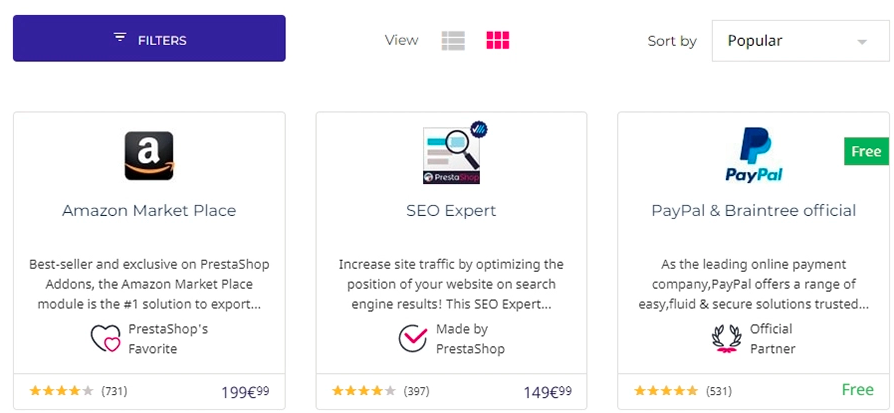Click the PayPal logo icon
This screenshot has height=413, width=894.
click(x=754, y=155)
